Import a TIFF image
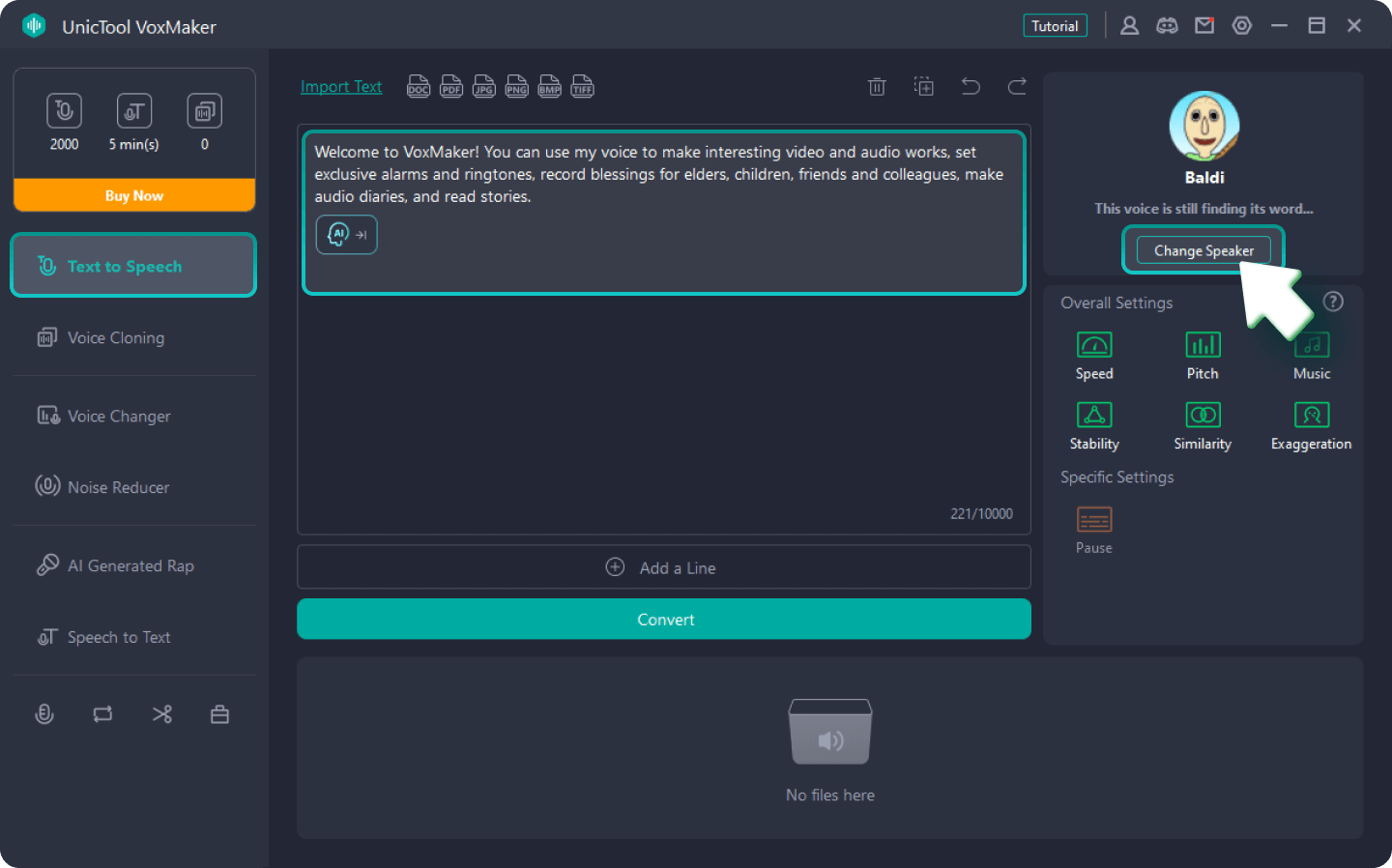Screen dimensions: 1392x868 583,87
